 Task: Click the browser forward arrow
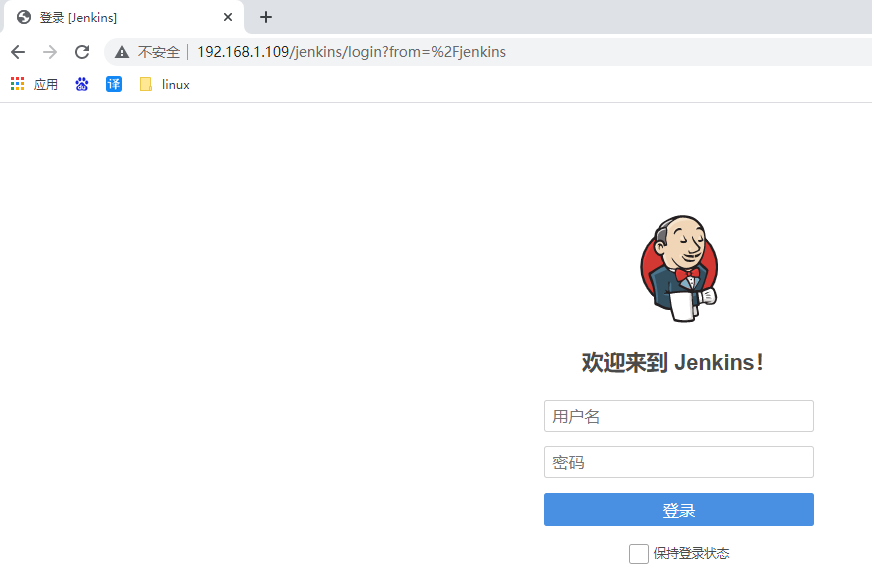[x=50, y=52]
